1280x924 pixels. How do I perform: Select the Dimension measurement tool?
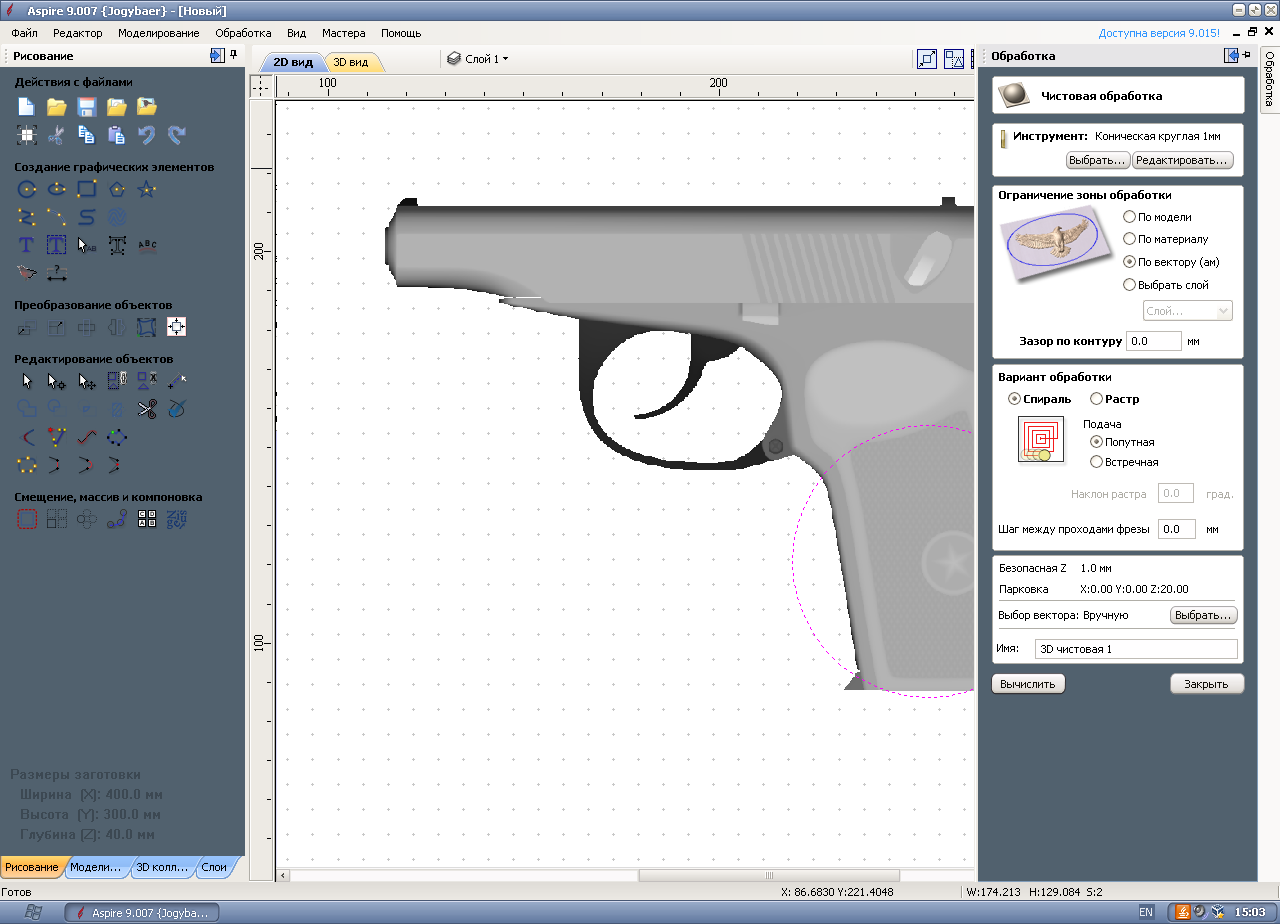point(57,273)
